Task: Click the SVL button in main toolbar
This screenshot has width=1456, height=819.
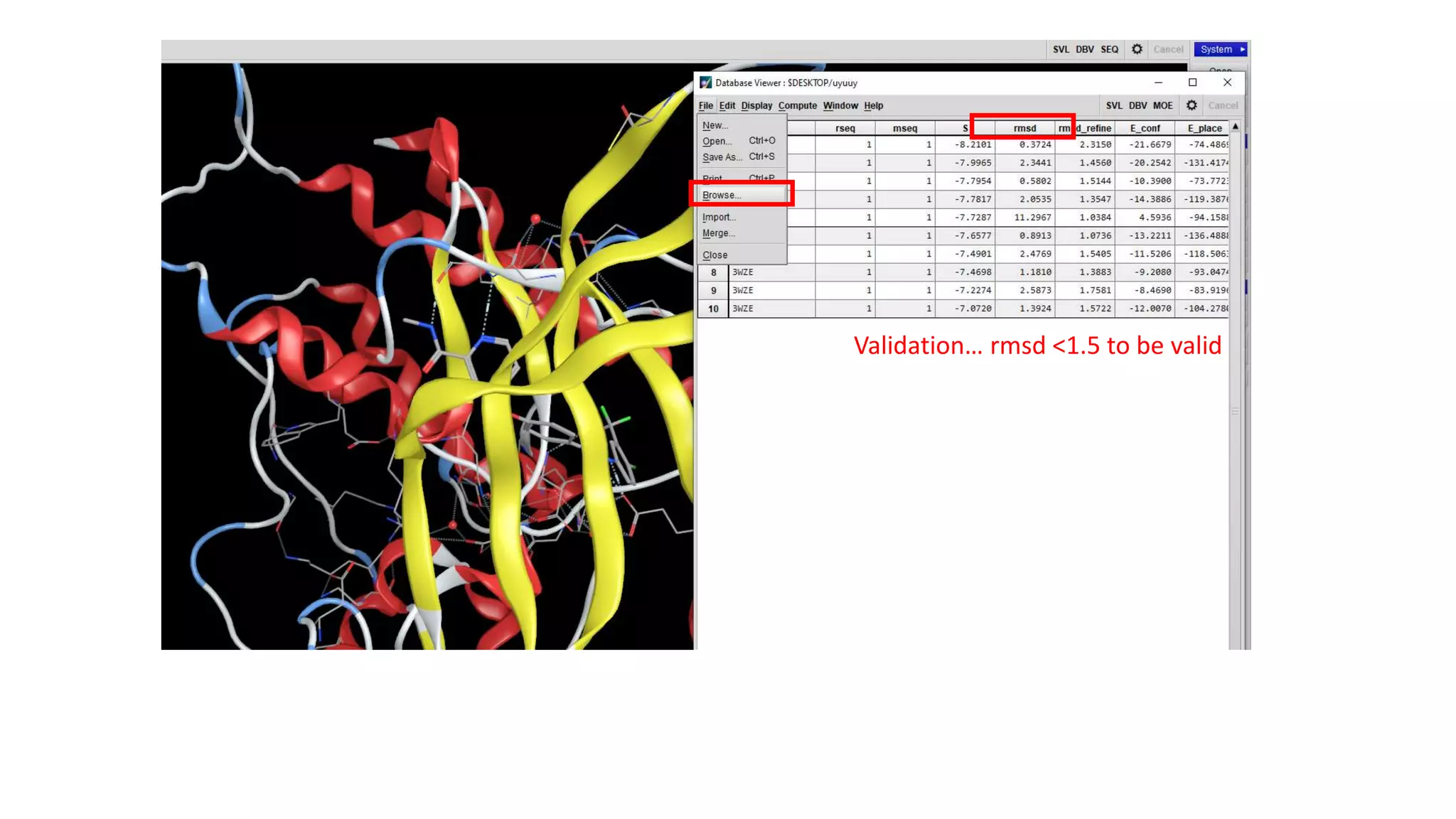Action: click(1061, 49)
